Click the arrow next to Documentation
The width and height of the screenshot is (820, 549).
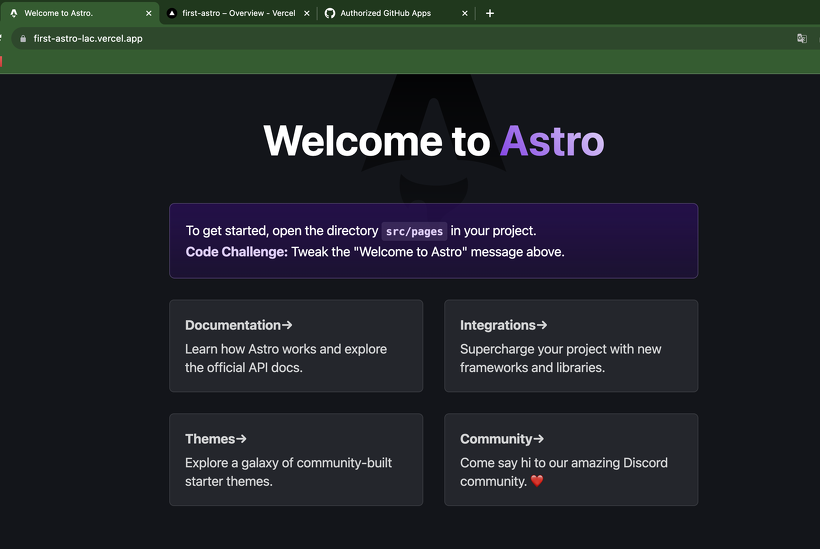point(287,325)
